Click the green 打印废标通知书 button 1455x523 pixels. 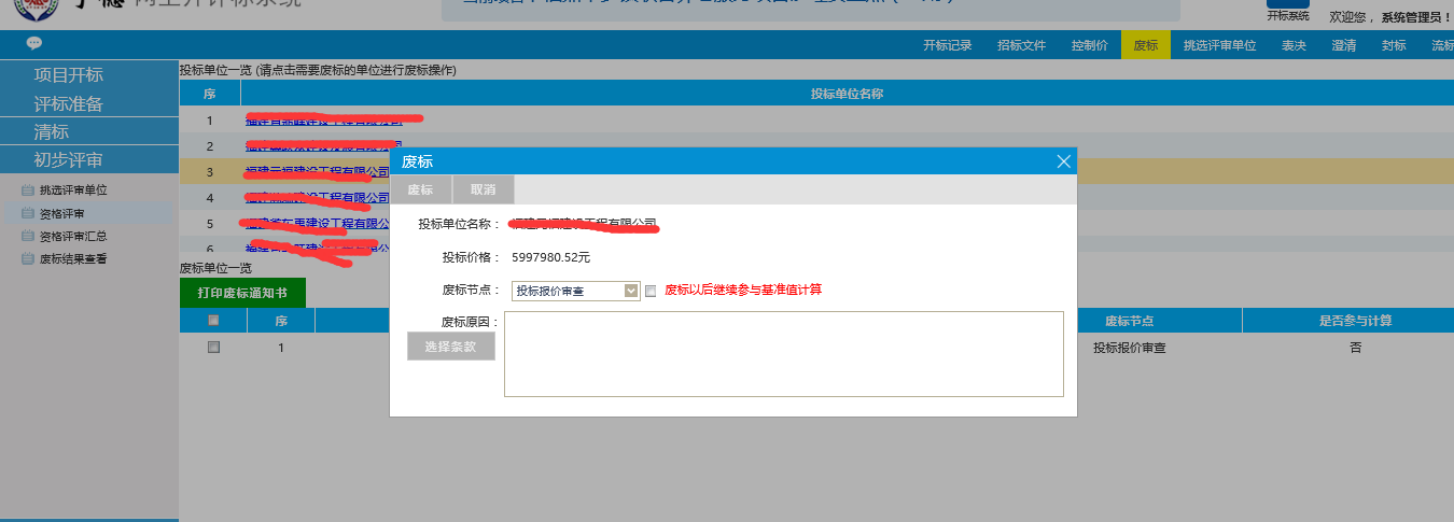point(242,293)
